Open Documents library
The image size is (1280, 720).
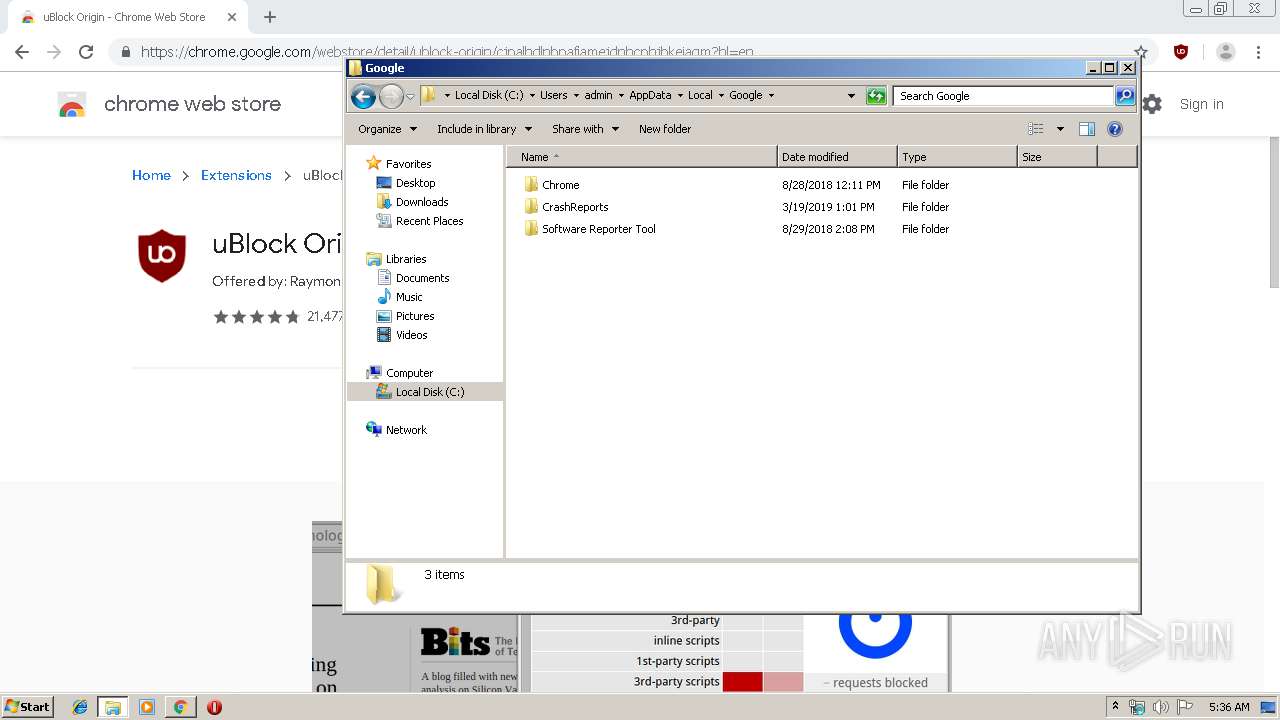tap(413, 278)
